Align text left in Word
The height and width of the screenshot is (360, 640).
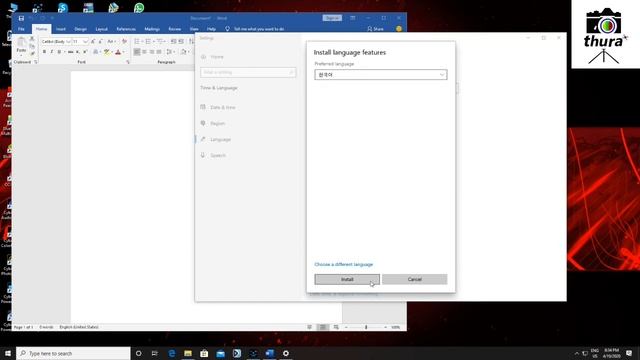click(x=137, y=52)
